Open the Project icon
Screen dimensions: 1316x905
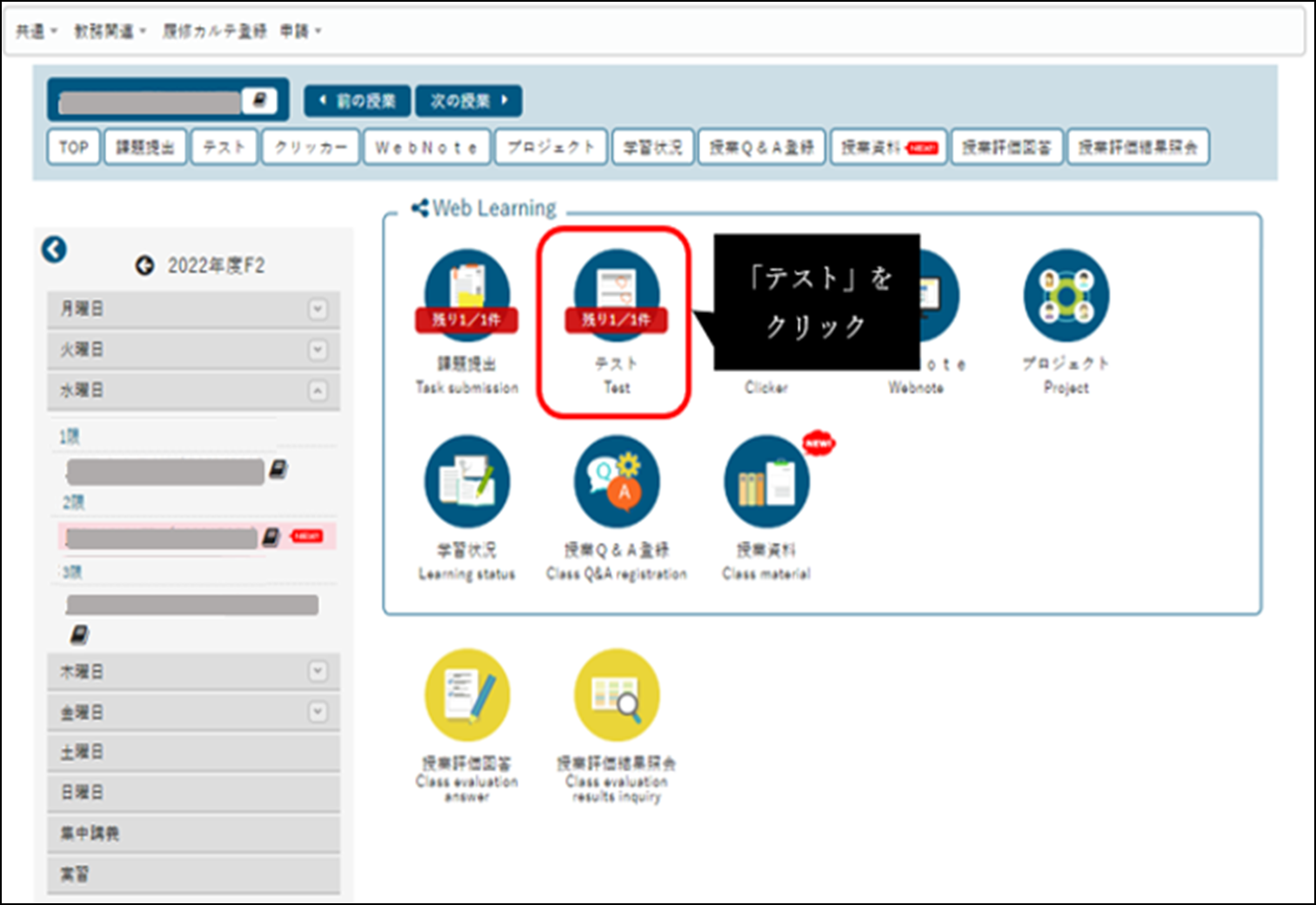click(x=1066, y=295)
